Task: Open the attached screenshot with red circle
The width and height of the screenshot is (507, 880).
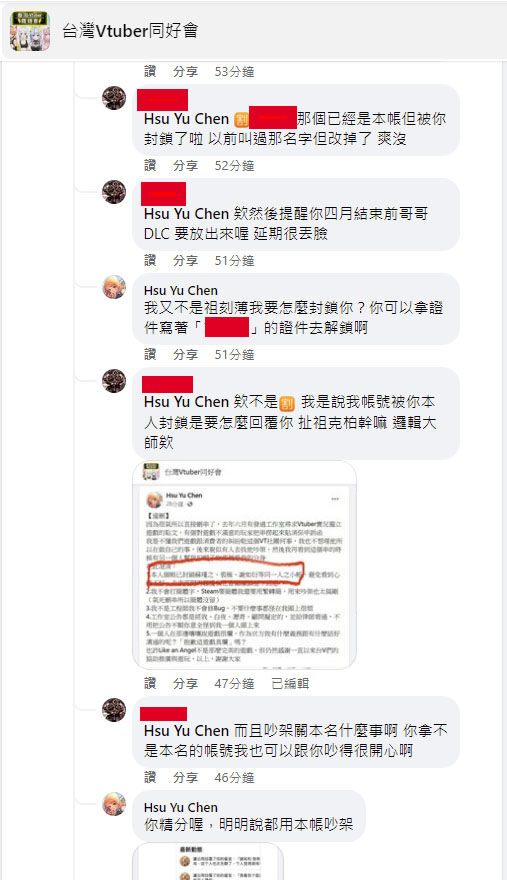Action: tap(244, 565)
